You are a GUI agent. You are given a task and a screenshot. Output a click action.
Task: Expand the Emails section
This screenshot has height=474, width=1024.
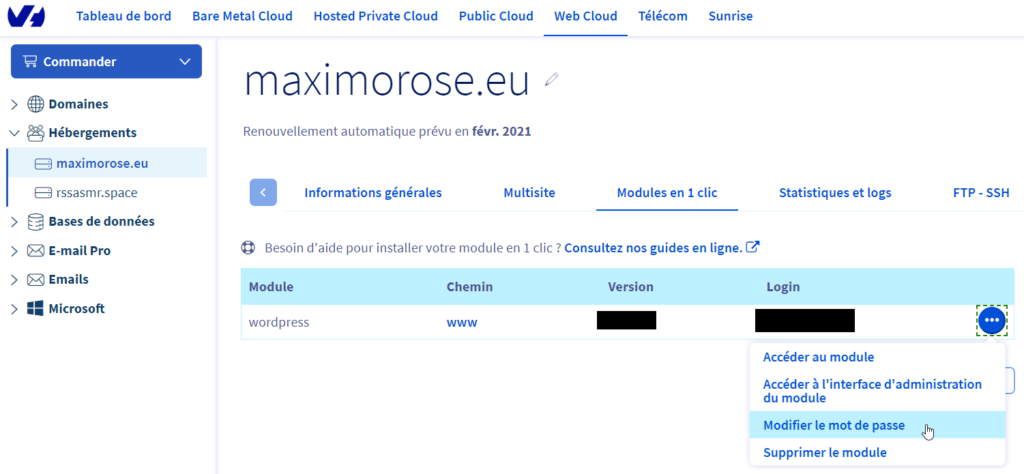14,279
